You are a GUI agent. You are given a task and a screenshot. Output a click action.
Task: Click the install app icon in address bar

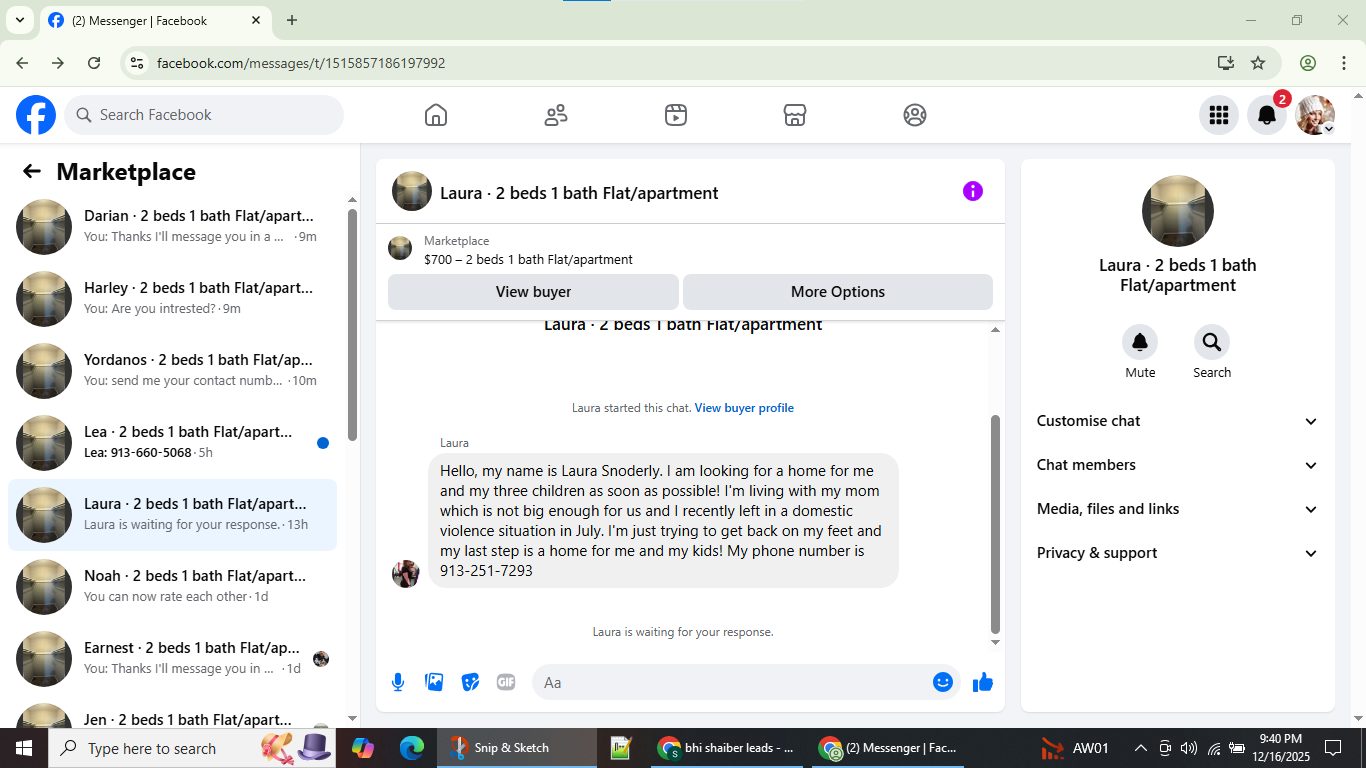(1226, 63)
